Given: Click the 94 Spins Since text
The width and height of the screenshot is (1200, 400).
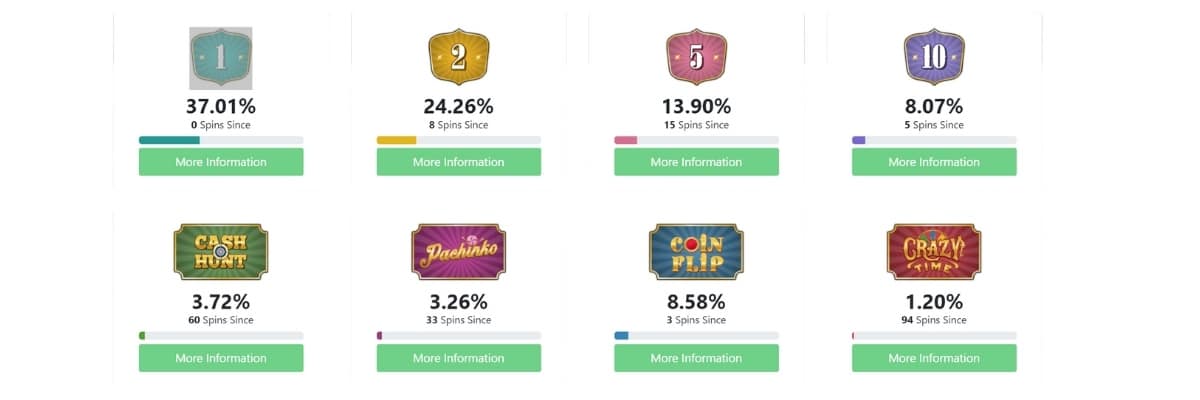Looking at the screenshot, I should point(934,320).
